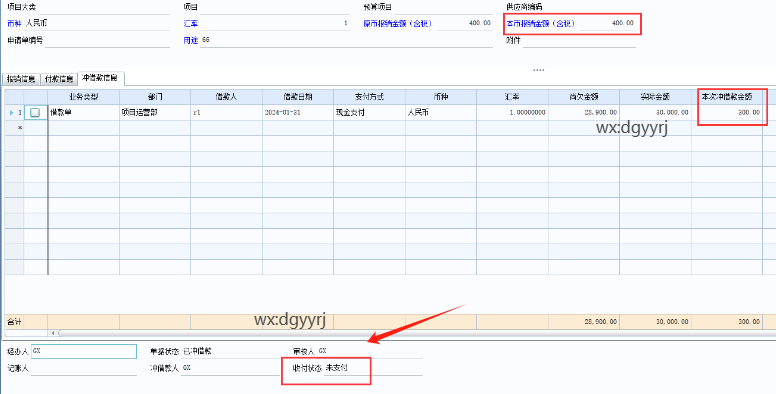Click the 300.00 cell in row 1
Viewport: 776px width, 394px height.
[x=727, y=112]
